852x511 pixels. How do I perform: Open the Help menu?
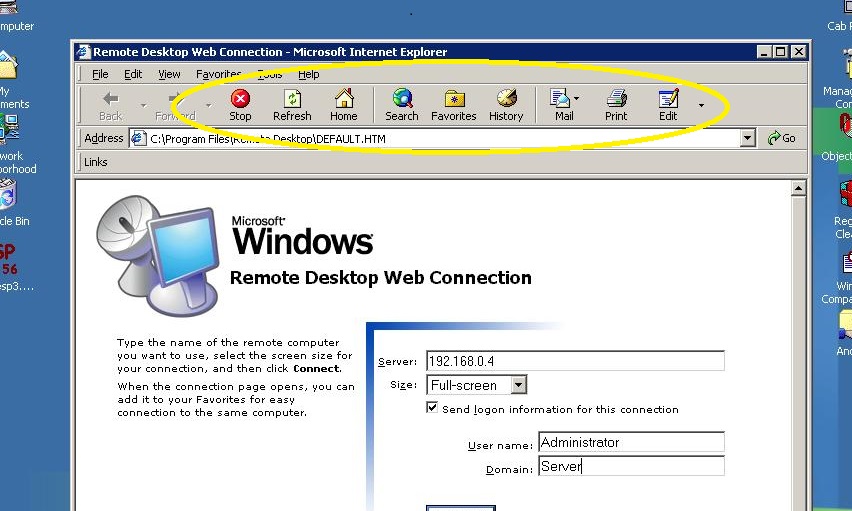[x=309, y=74]
